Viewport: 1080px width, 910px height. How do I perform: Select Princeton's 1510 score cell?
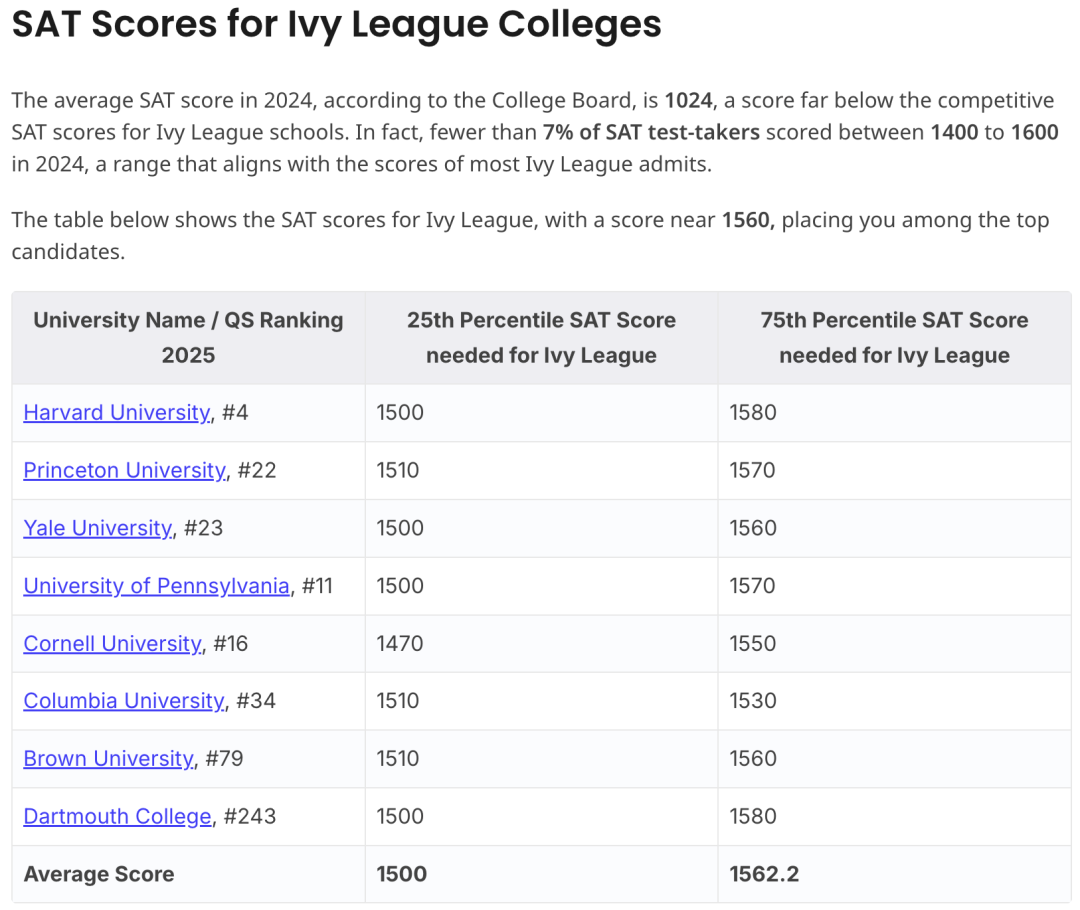click(541, 470)
